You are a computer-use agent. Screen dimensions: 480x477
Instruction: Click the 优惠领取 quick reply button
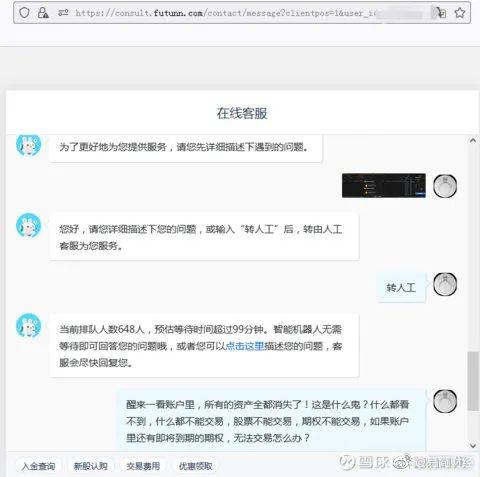(196, 466)
